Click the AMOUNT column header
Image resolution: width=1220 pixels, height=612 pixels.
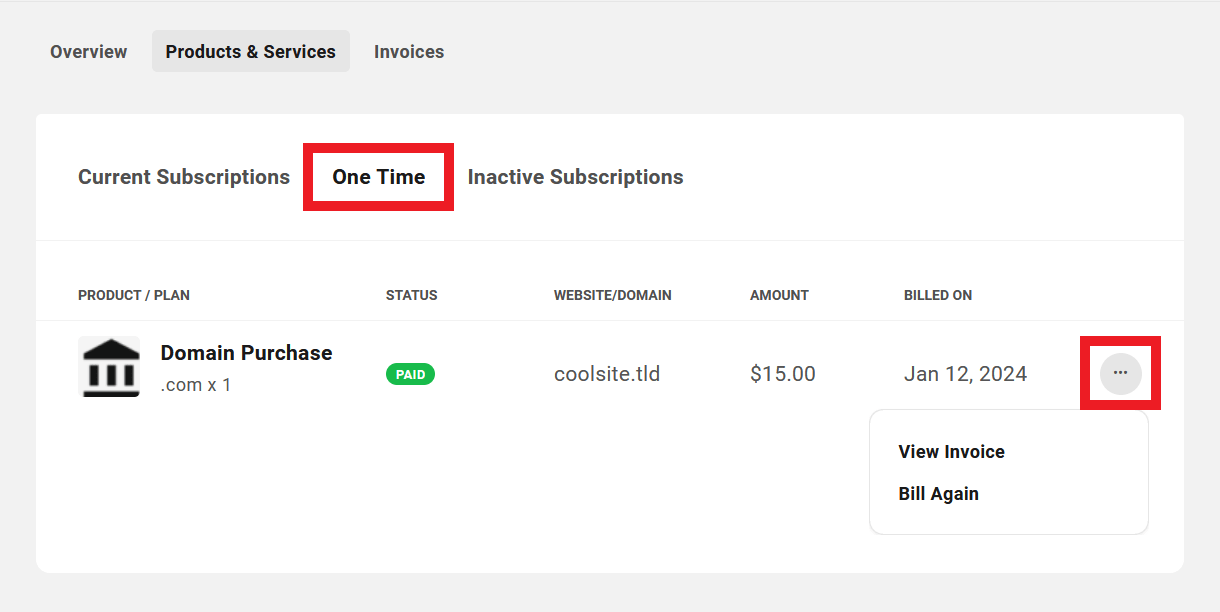pyautogui.click(x=779, y=295)
